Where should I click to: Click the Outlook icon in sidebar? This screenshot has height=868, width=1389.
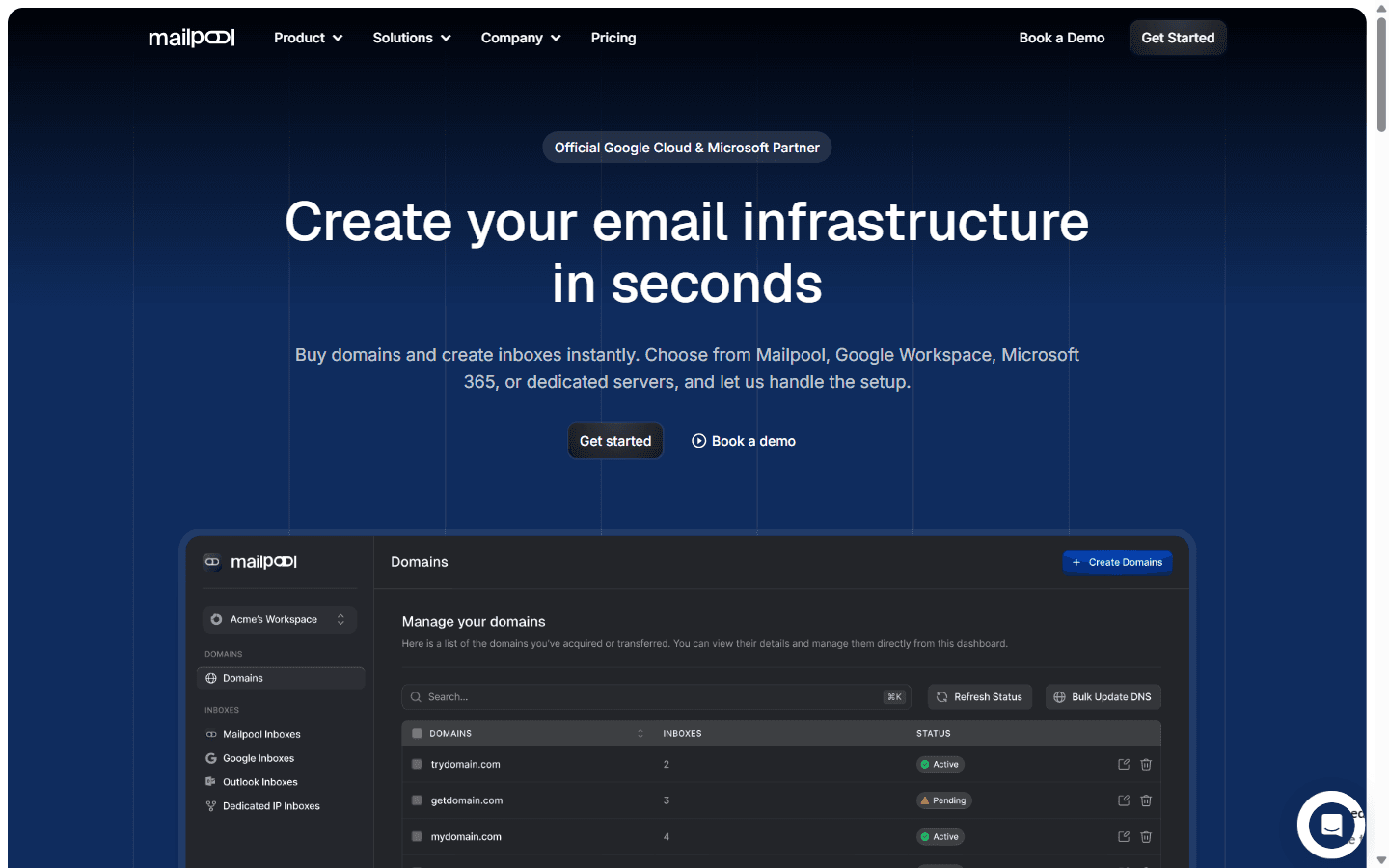click(211, 782)
